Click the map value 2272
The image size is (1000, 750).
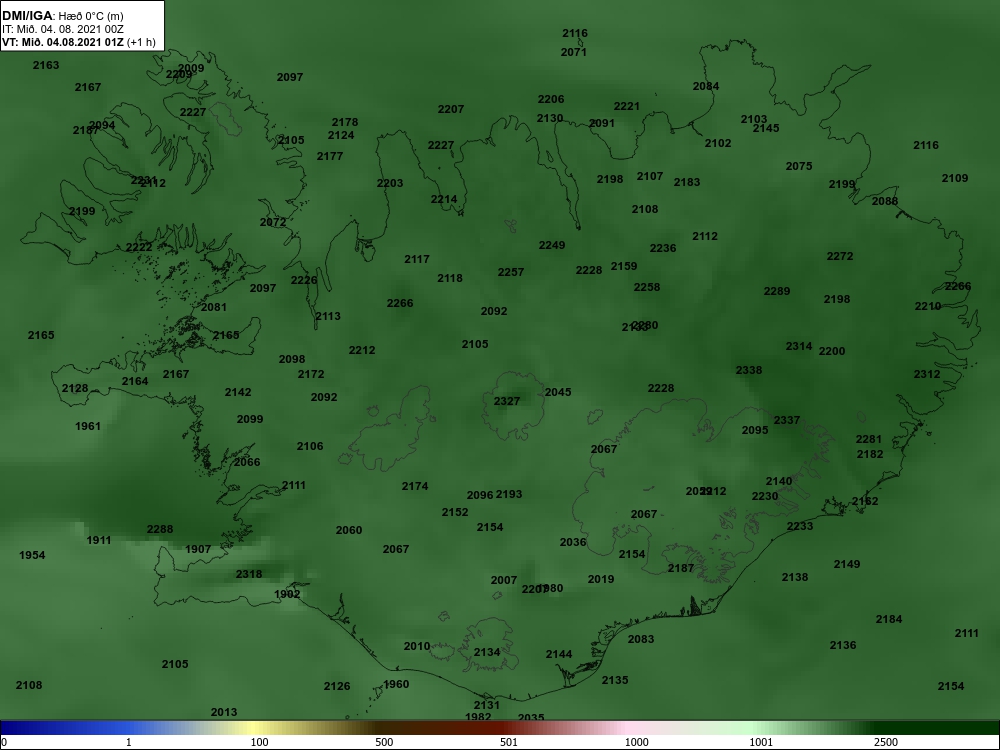coord(840,256)
